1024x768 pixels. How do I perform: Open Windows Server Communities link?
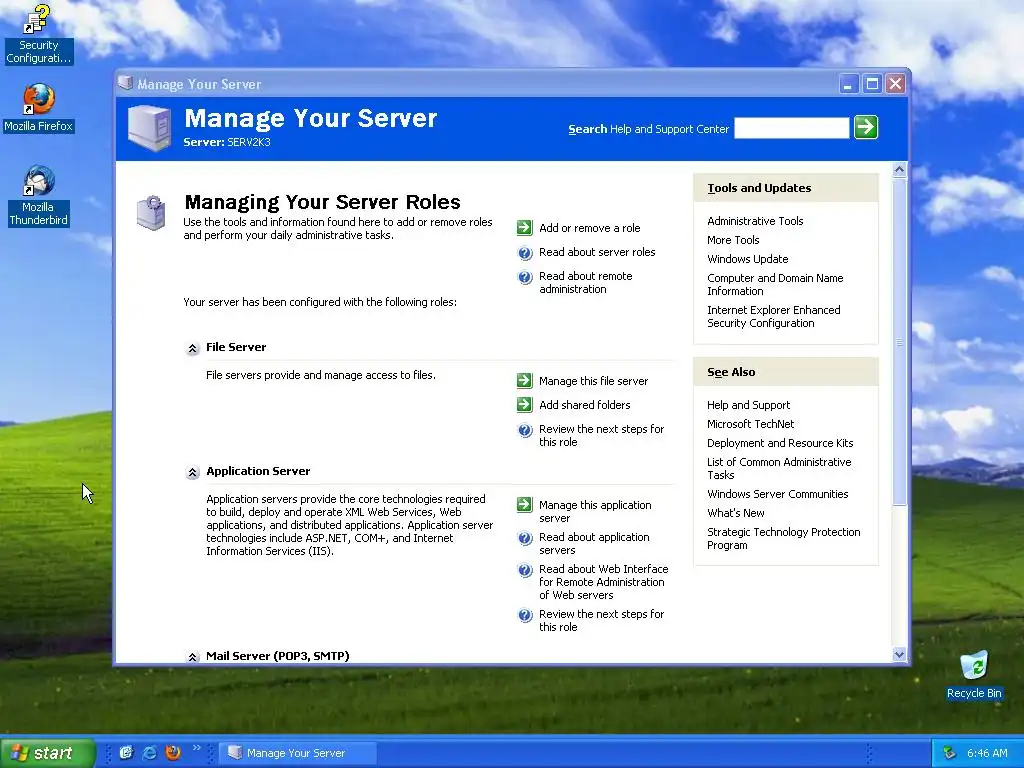pos(777,494)
